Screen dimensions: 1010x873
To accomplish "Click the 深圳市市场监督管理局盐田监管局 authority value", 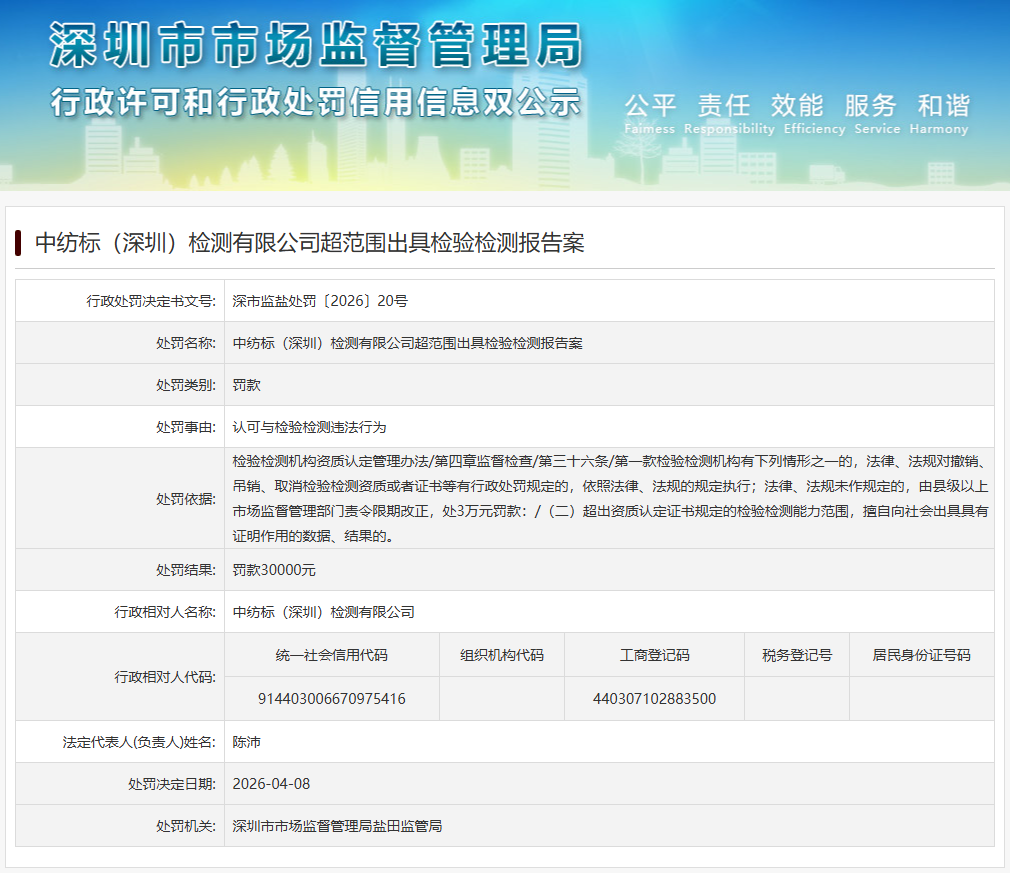I will pos(337,826).
